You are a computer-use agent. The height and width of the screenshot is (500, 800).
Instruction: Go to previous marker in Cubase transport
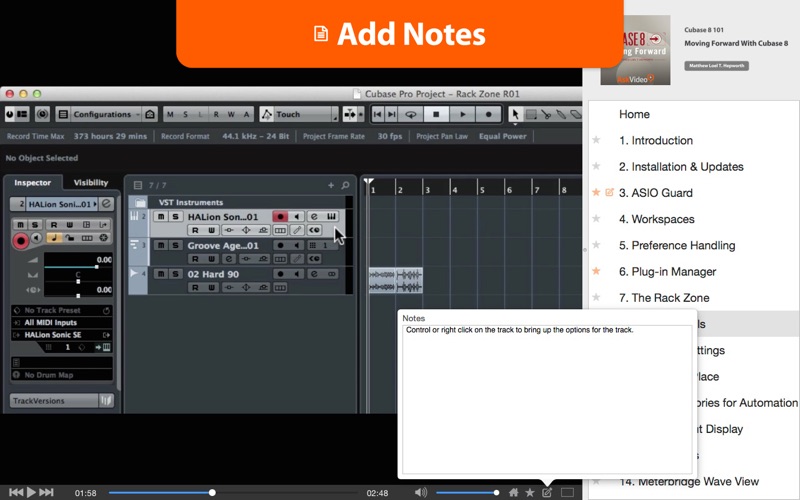pos(377,114)
